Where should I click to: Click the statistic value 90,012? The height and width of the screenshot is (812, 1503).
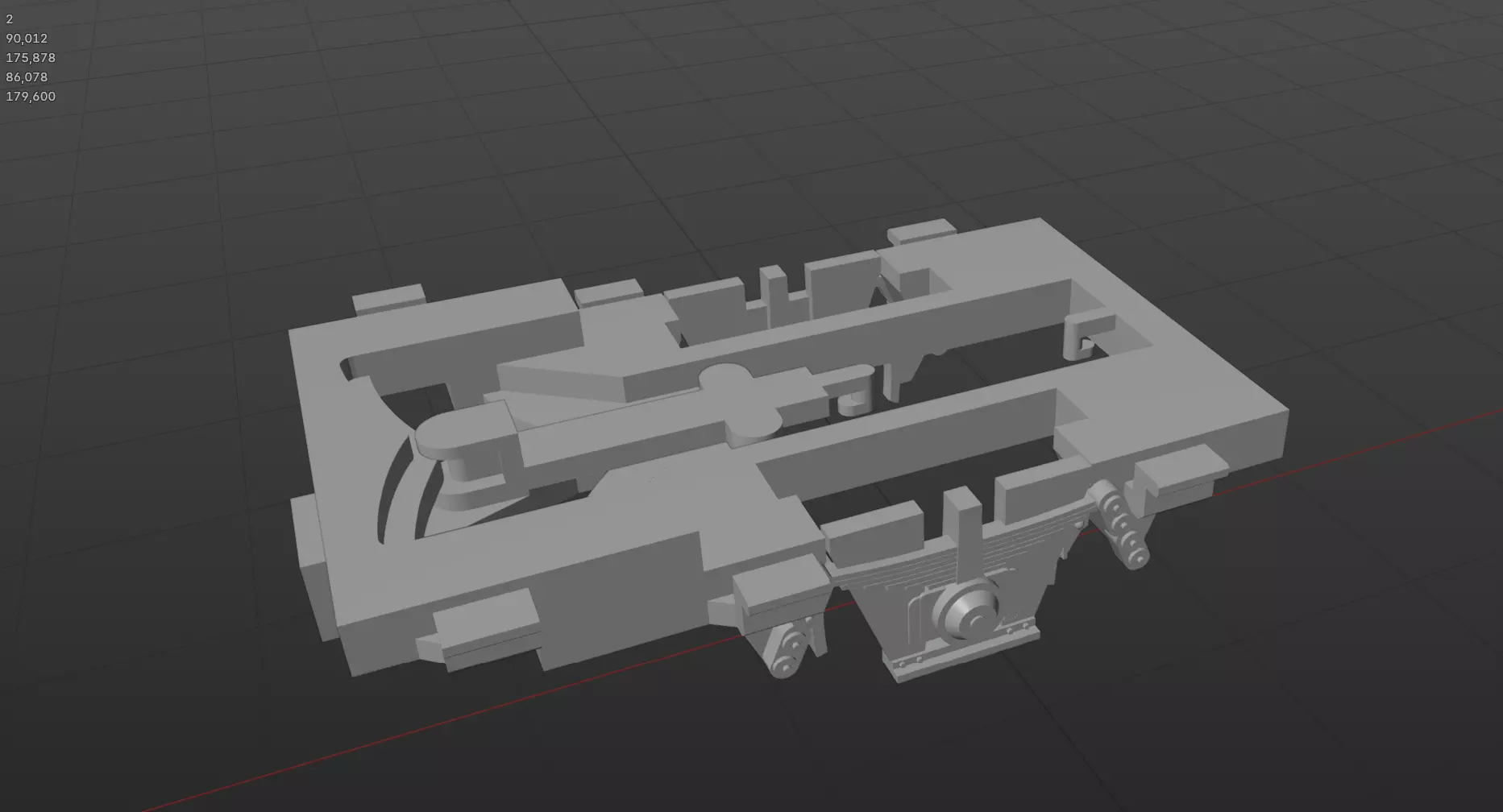coord(27,39)
